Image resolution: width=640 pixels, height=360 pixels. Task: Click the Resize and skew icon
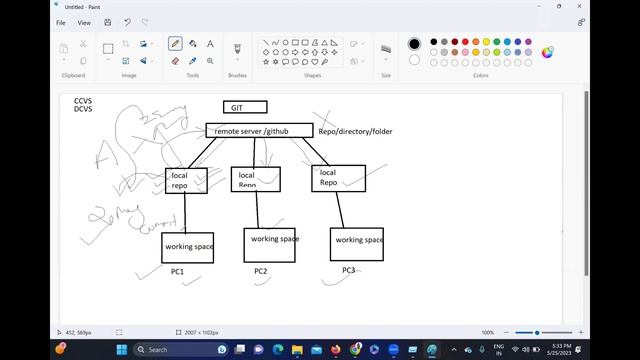(126, 61)
